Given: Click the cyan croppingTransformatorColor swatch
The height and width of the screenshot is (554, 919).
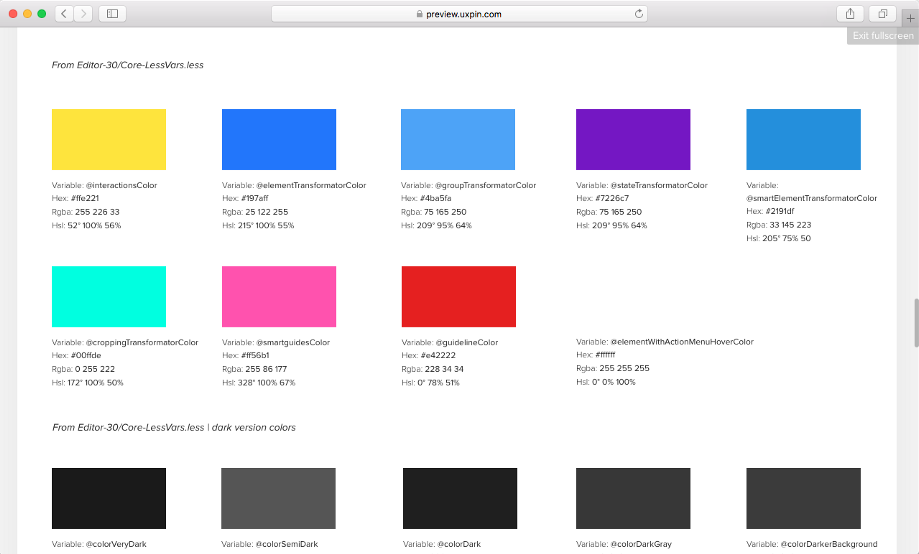Looking at the screenshot, I should (x=108, y=296).
